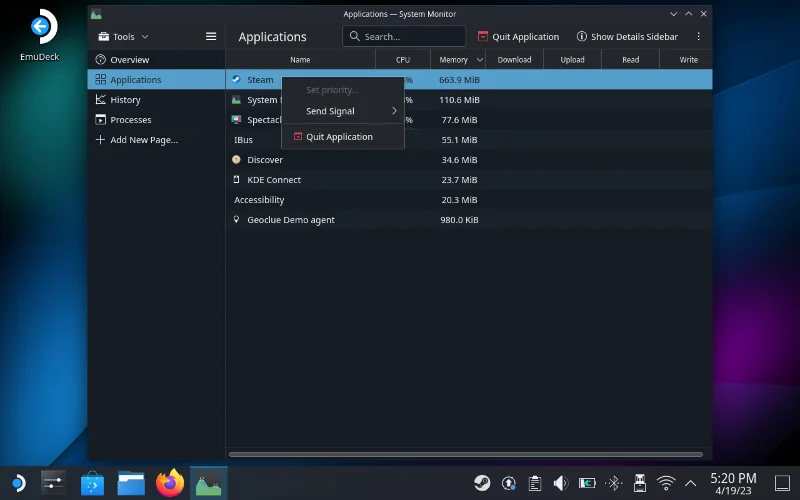Screen dimensions: 800x500
Task: Click the horizontal scrollbar at bottom
Action: (x=466, y=454)
